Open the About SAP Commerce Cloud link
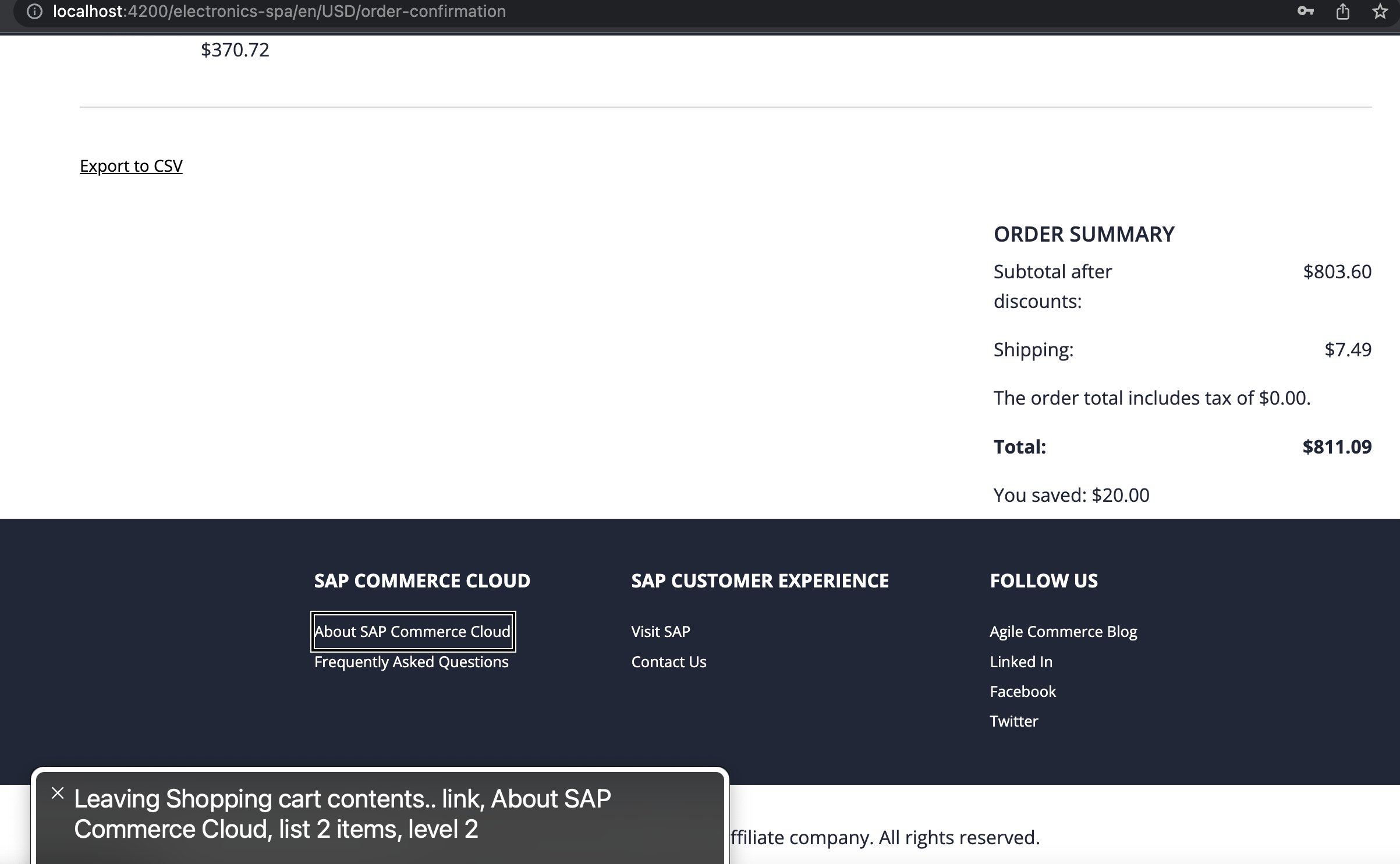This screenshot has height=864, width=1400. tap(412, 631)
